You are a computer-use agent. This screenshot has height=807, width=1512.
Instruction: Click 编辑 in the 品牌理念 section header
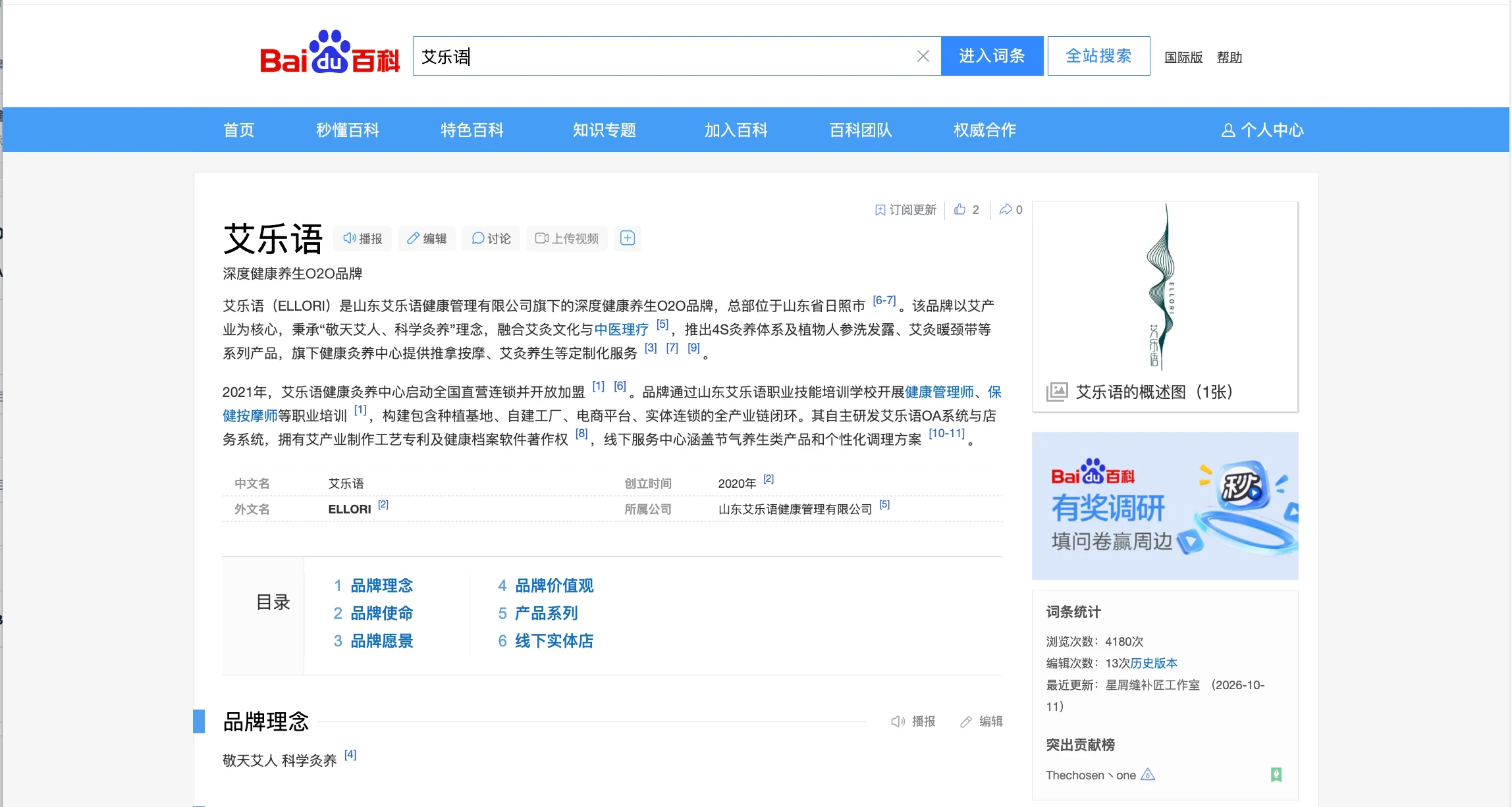[981, 721]
